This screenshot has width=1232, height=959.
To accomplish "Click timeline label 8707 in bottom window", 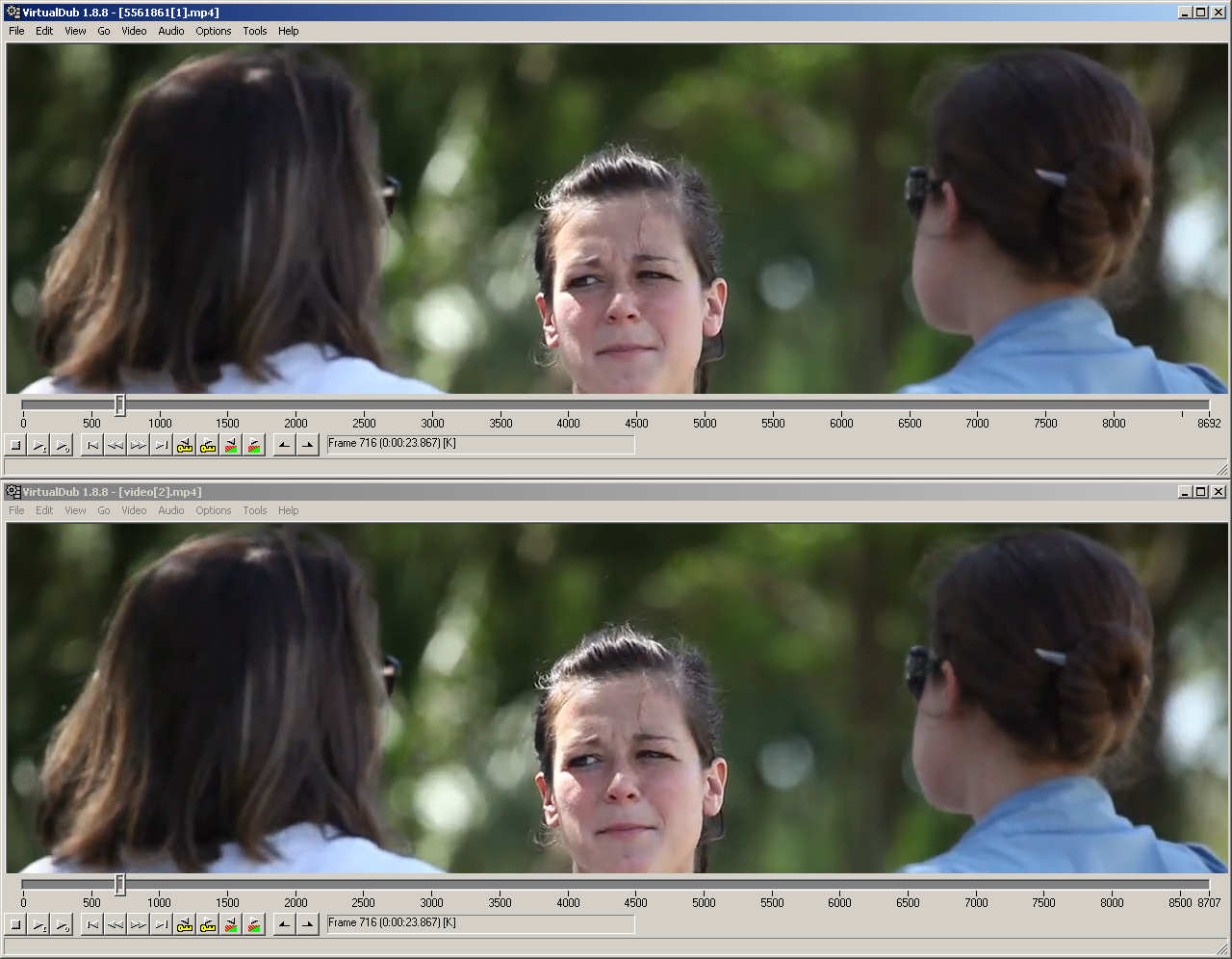I will 1209,903.
